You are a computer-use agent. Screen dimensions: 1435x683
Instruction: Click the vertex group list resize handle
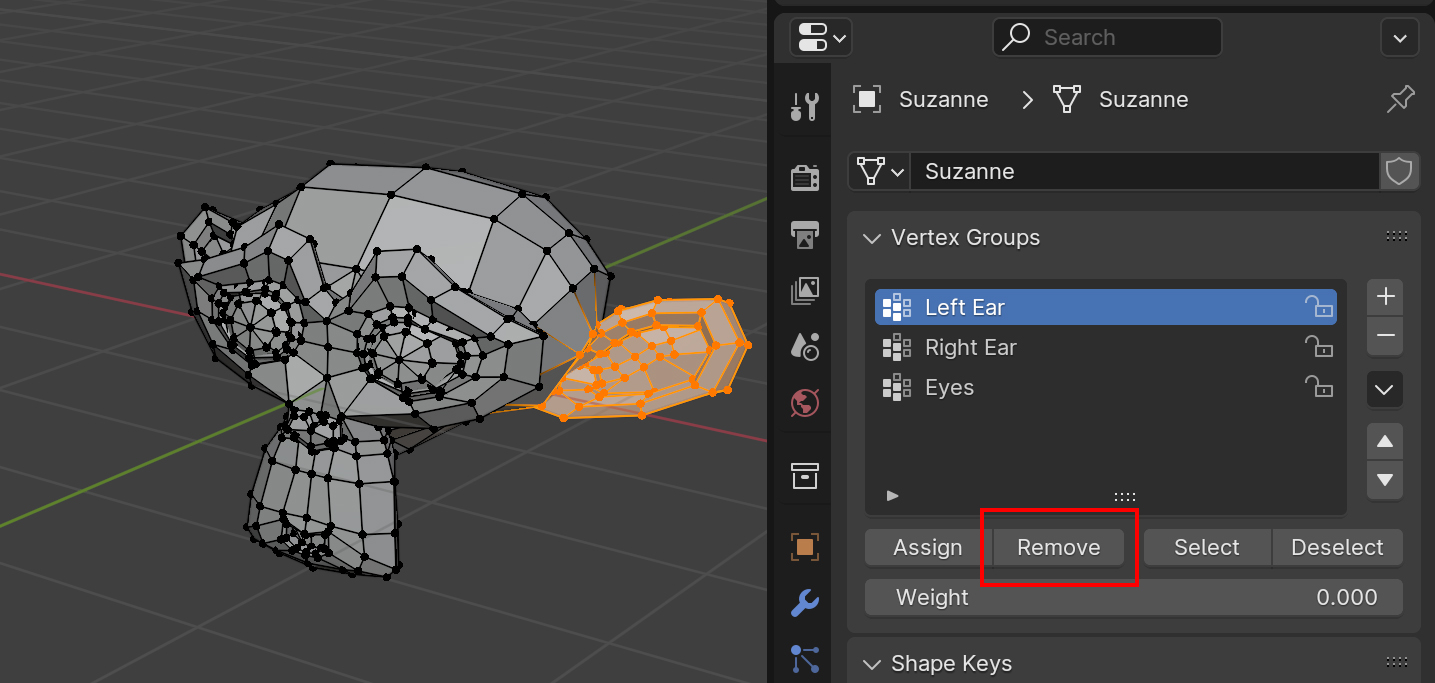(x=1125, y=496)
